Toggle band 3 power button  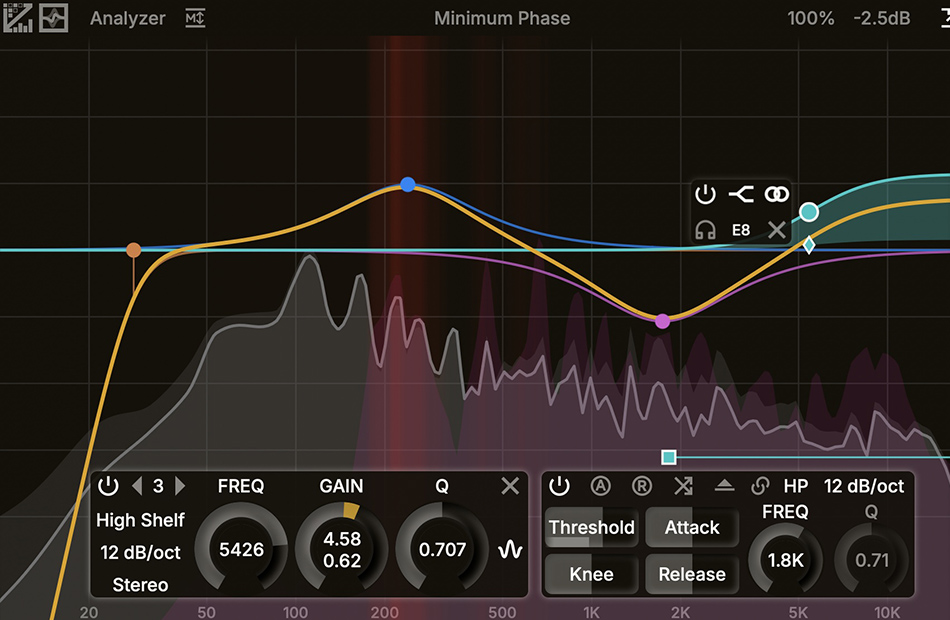[x=108, y=485]
